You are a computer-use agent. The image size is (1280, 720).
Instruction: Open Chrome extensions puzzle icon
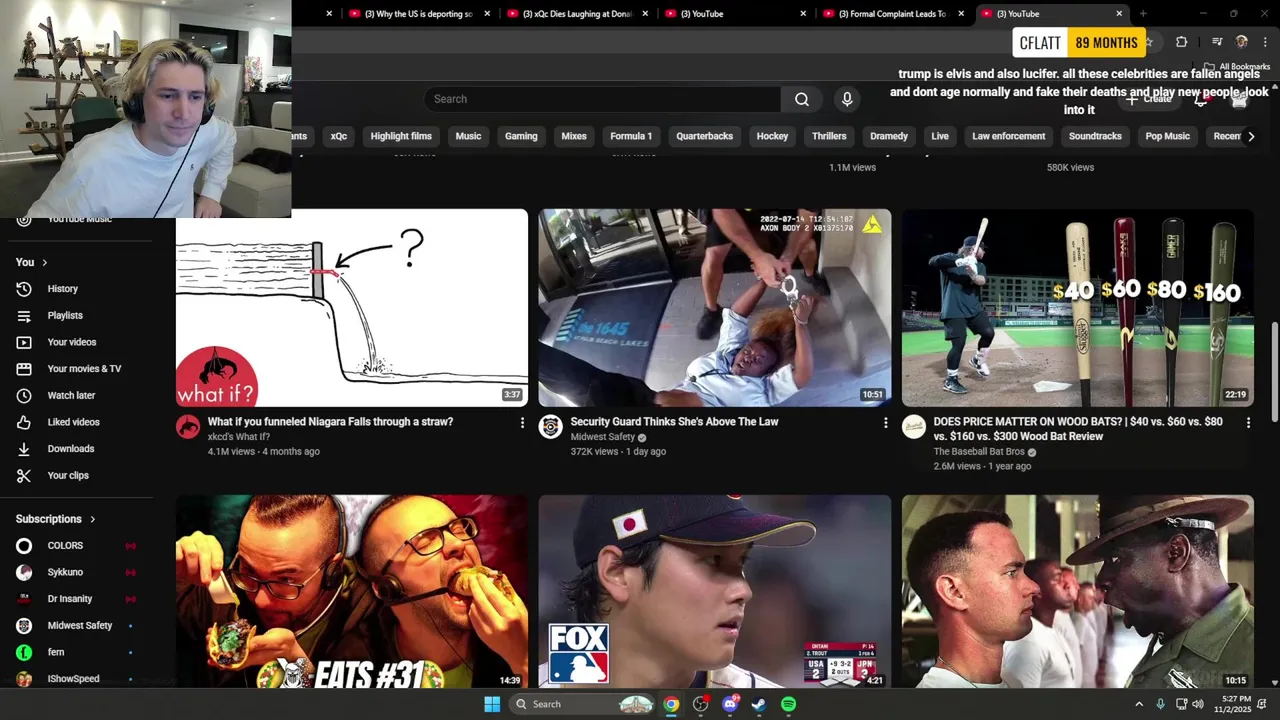tap(1181, 42)
